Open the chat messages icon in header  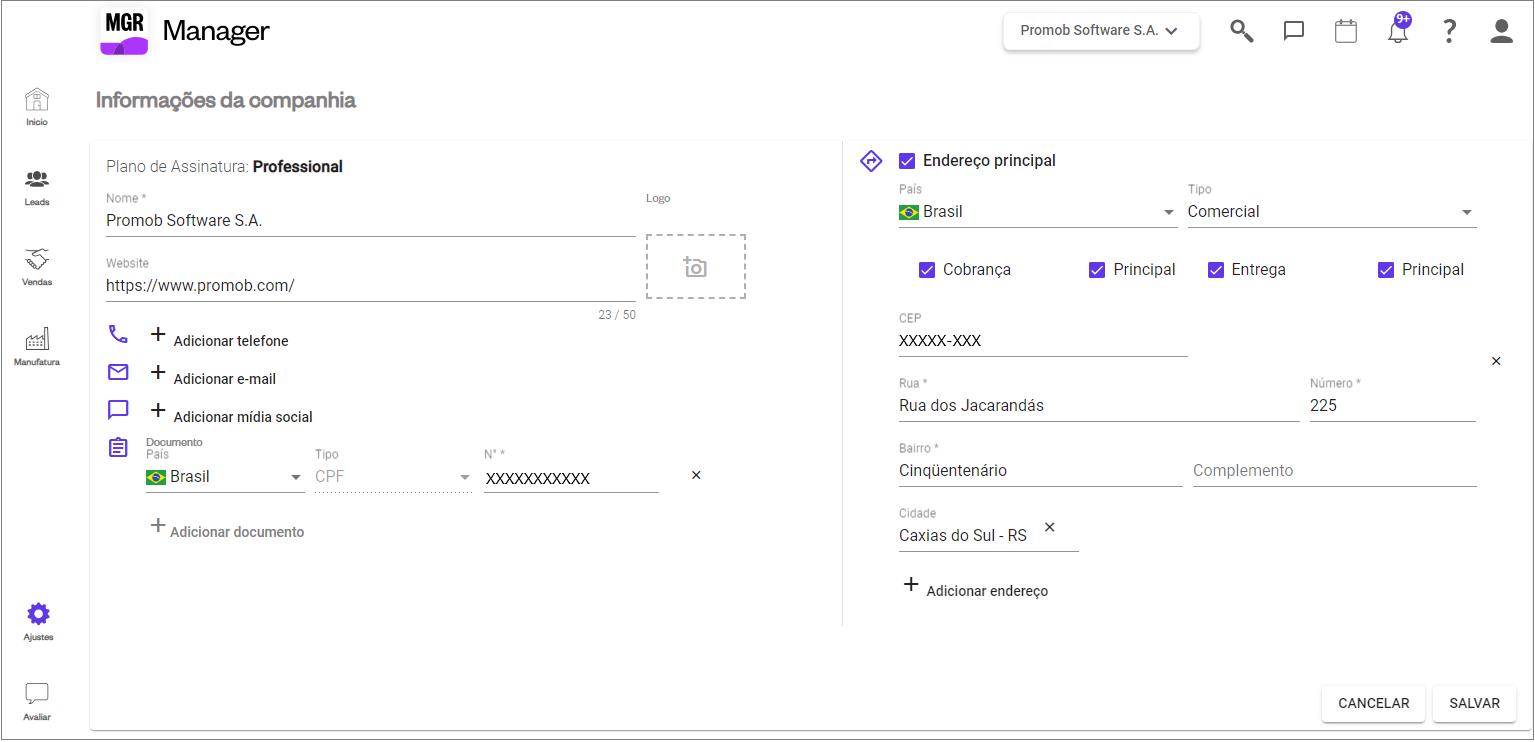pyautogui.click(x=1294, y=31)
